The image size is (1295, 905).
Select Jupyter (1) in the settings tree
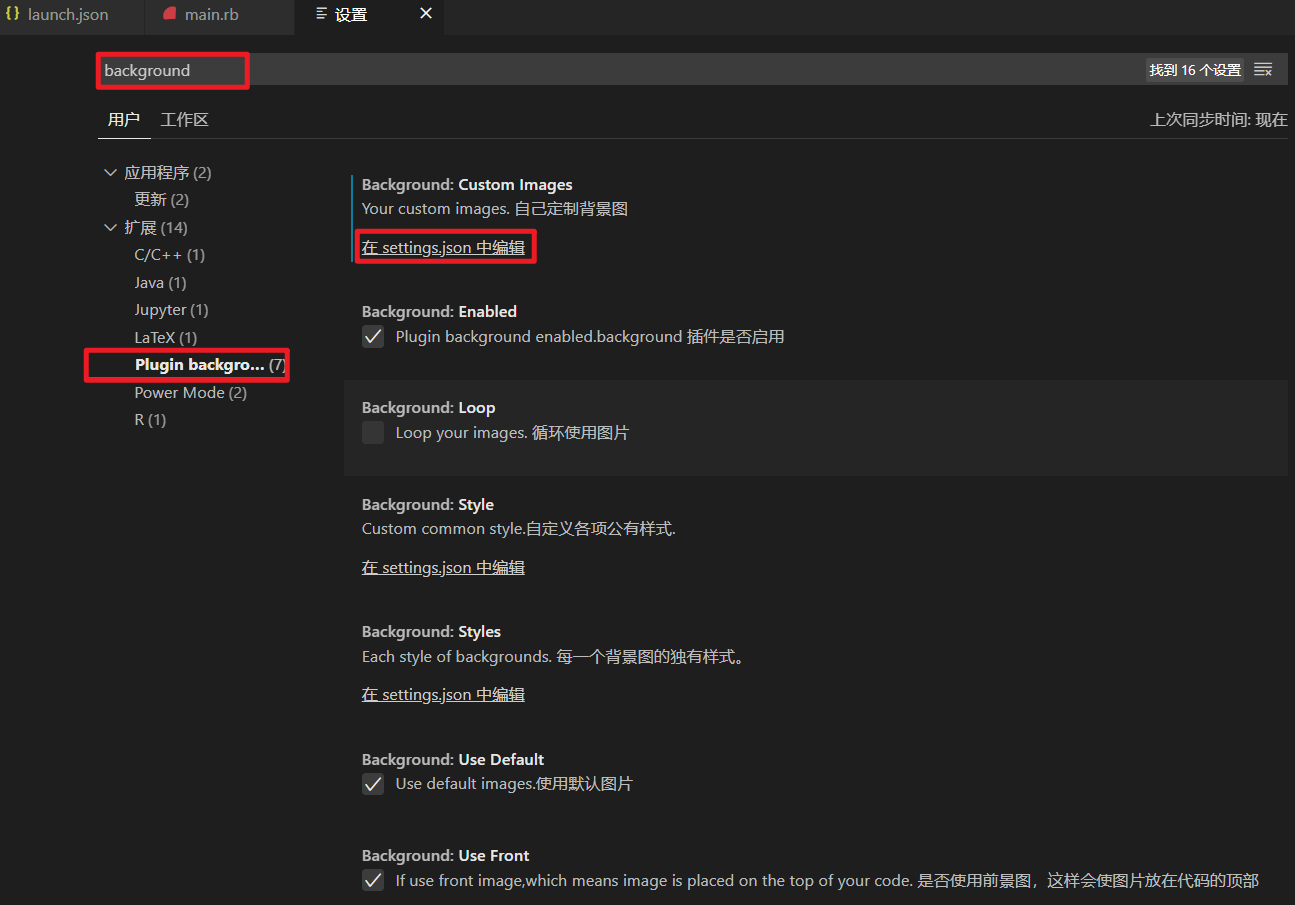click(172, 310)
